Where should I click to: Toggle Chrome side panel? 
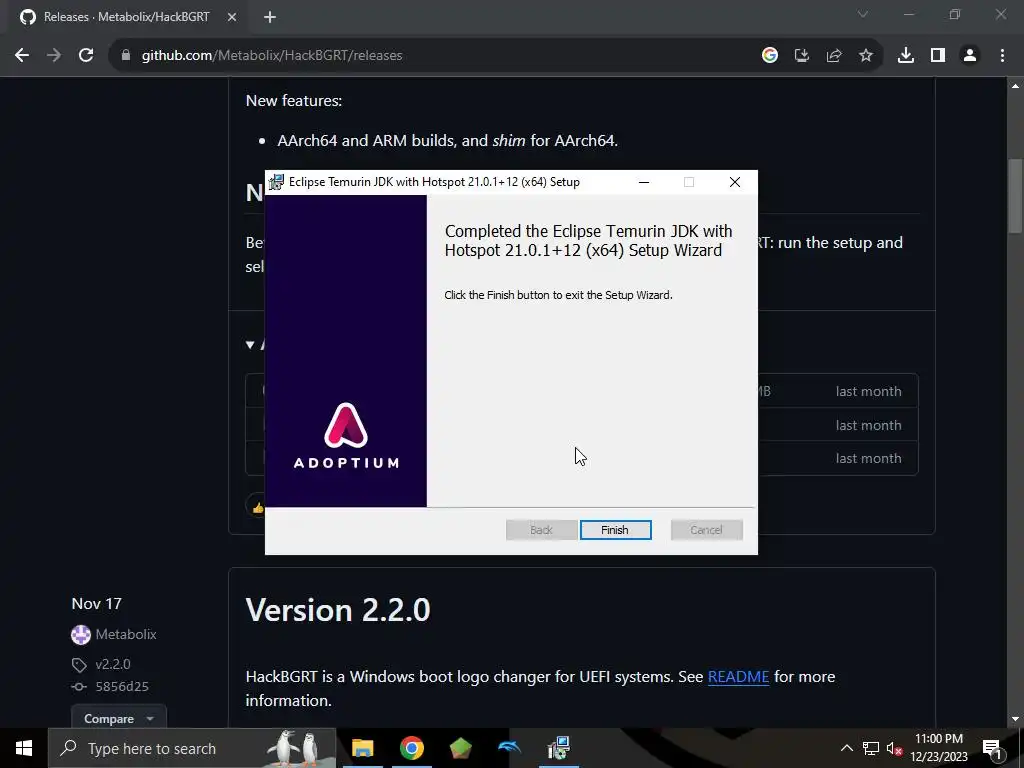click(x=938, y=56)
